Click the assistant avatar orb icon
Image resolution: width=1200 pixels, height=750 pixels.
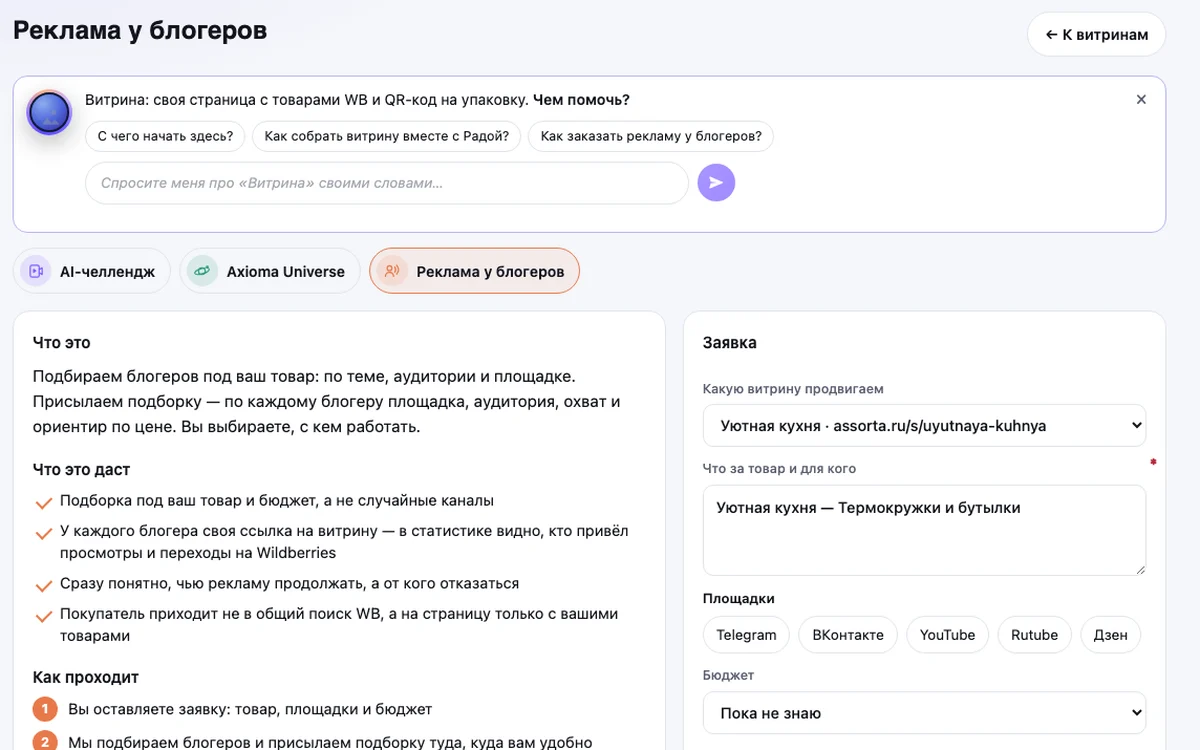pos(49,113)
